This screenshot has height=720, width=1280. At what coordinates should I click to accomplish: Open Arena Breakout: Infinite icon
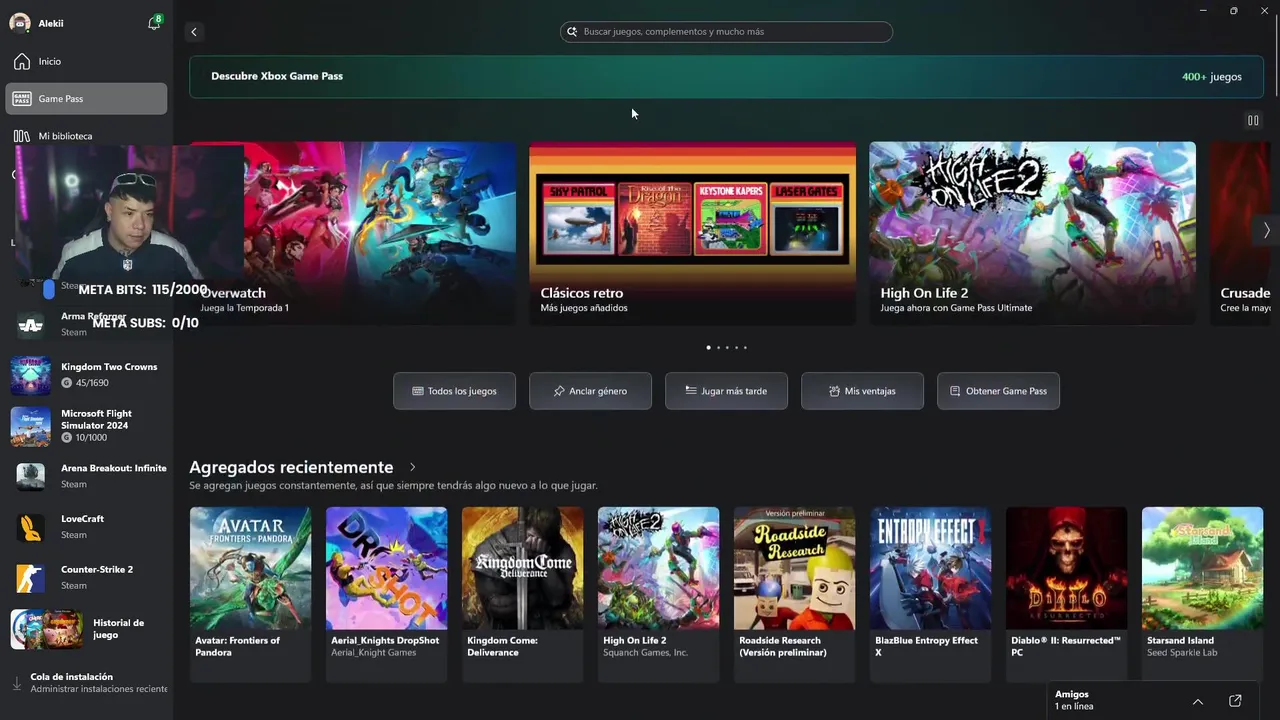[30, 477]
